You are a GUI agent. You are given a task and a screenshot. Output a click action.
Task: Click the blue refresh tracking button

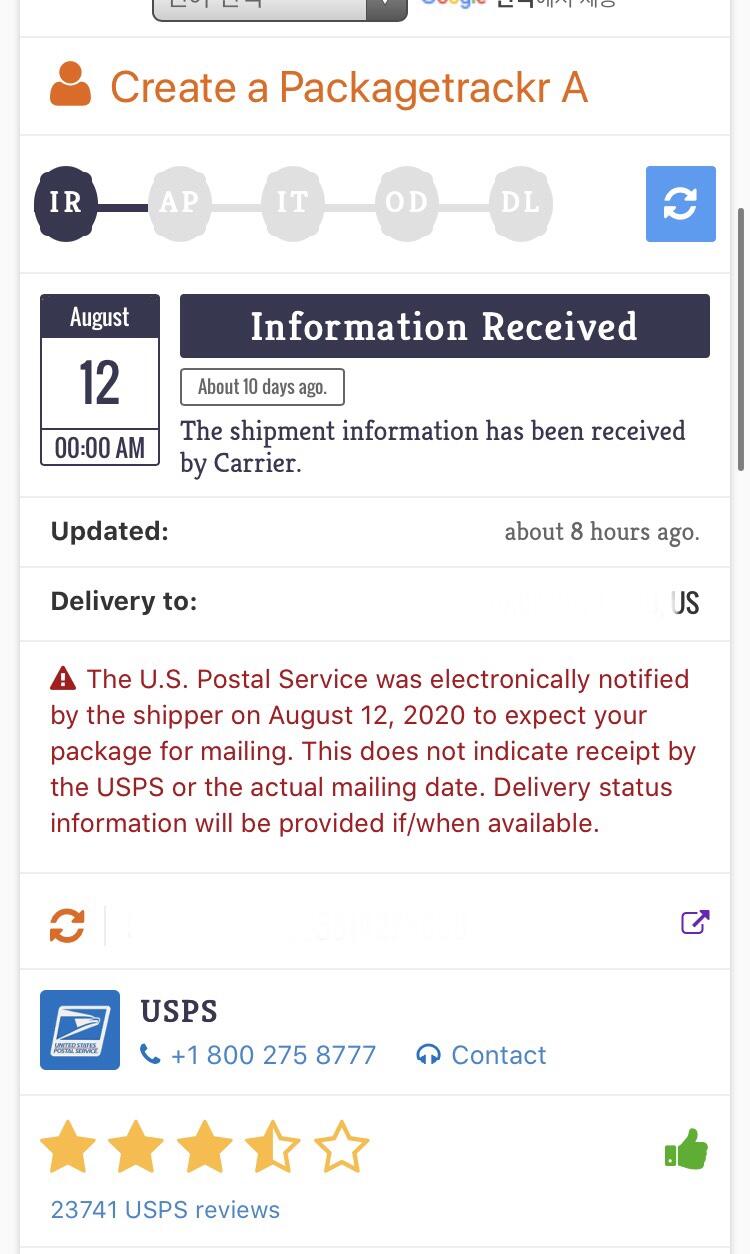point(680,204)
